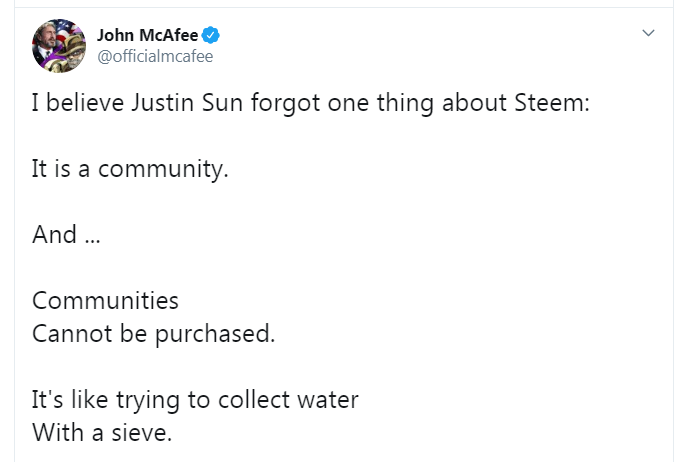Click the "And ..." line of text
682x462 pixels.
coord(68,235)
